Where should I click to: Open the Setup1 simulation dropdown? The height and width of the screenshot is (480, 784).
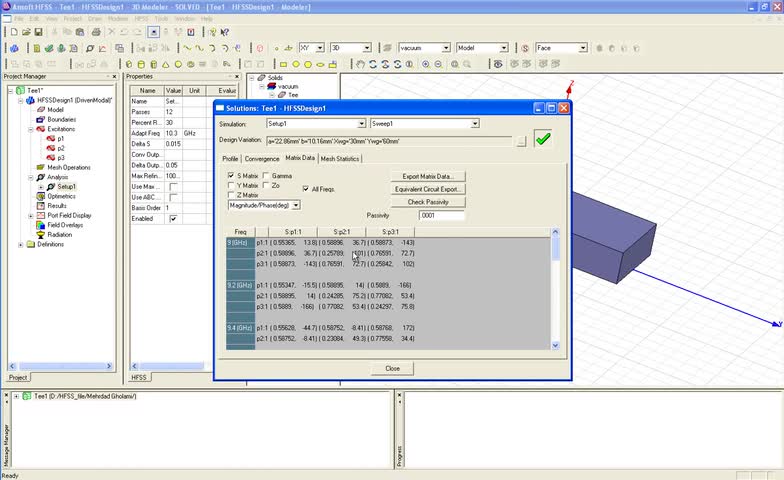coord(361,124)
